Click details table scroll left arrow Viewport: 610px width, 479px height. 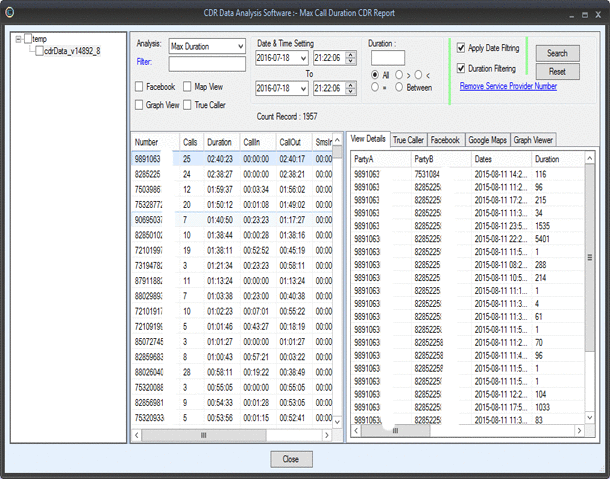tap(356, 430)
